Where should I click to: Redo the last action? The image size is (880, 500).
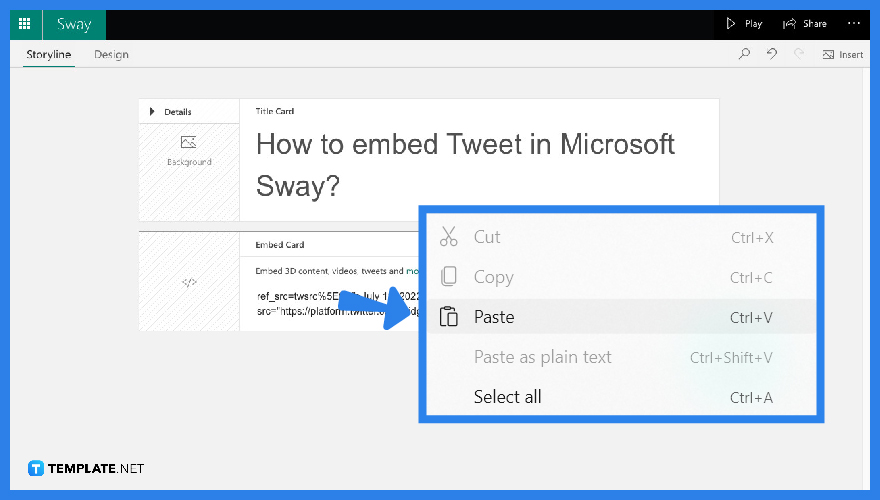pos(799,54)
